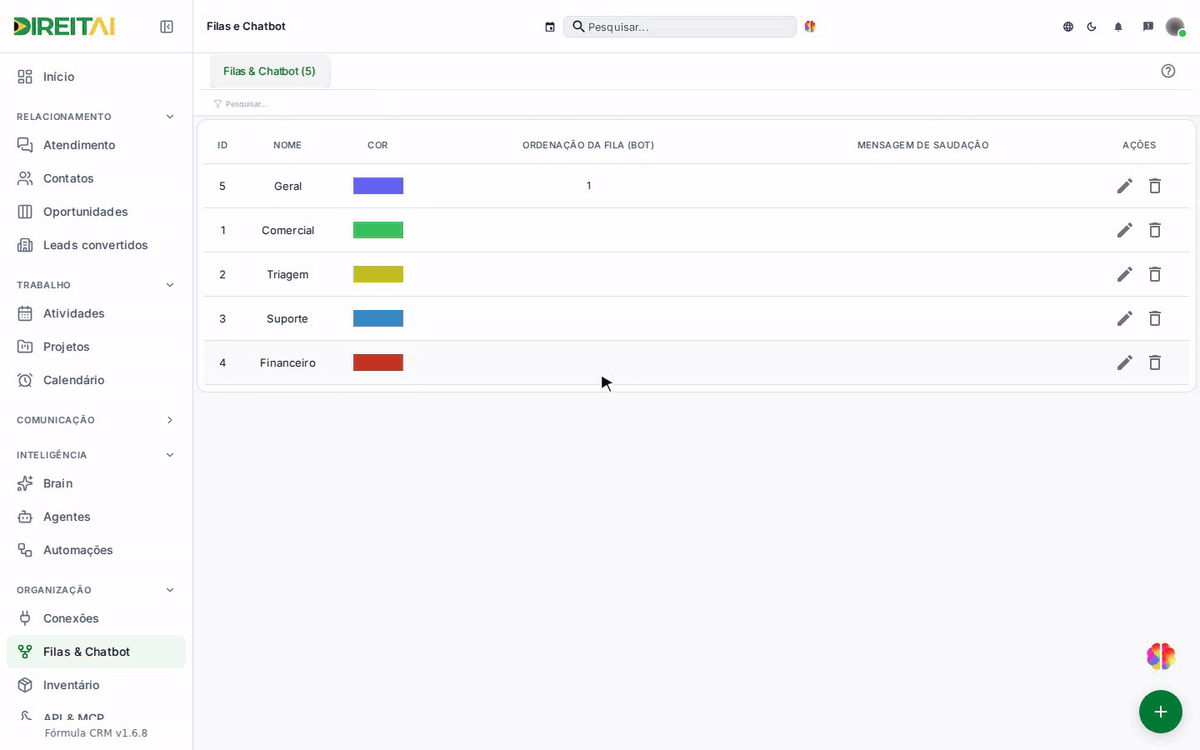Collapse the Relacionamento section chevron

click(x=170, y=117)
